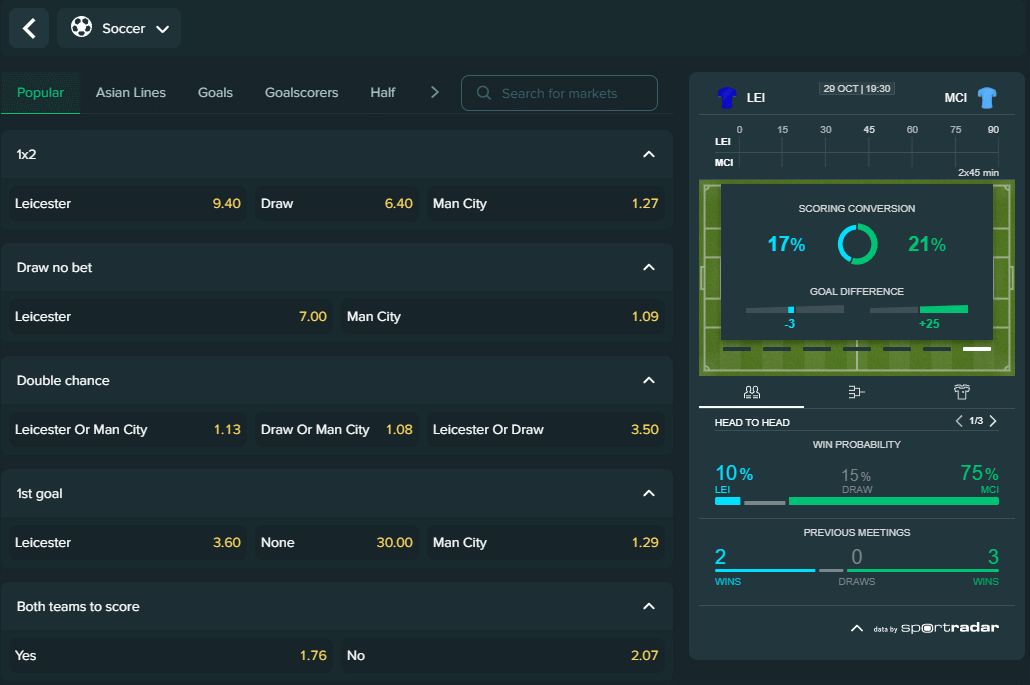Jump to the last stats slide indicator
1030x685 pixels.
click(977, 349)
